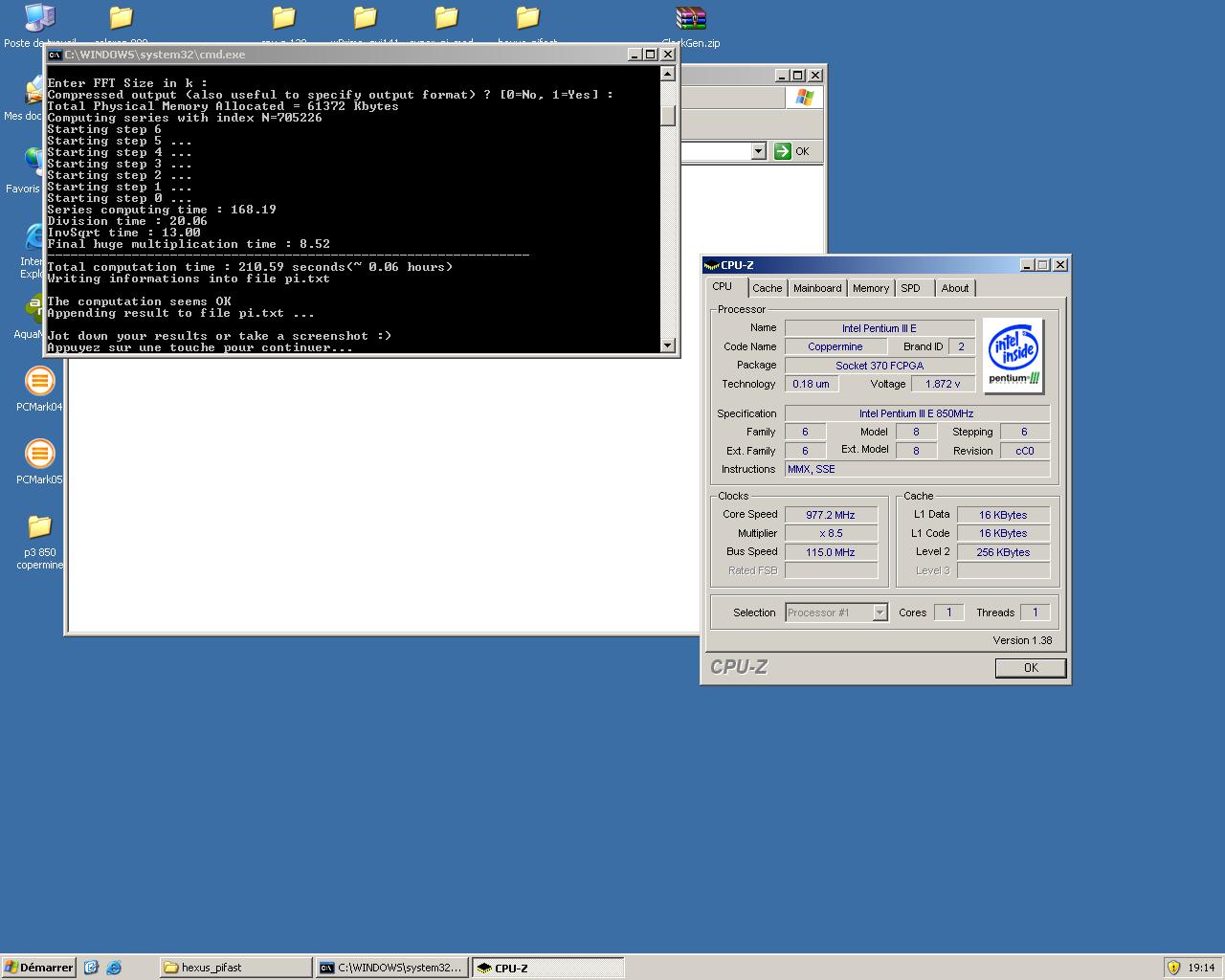Screen dimensions: 1225x980
Task: Click the Internet Explorer quick launch icon
Action: [114, 968]
